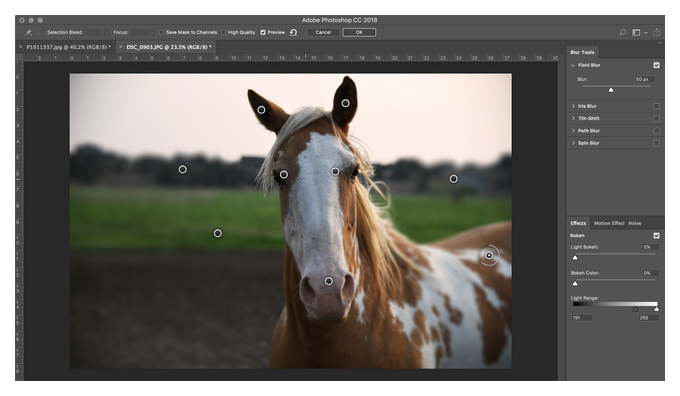Screen dimensions: 680x396
Task: Click the Bokeh Color slider handle
Action: pos(575,284)
